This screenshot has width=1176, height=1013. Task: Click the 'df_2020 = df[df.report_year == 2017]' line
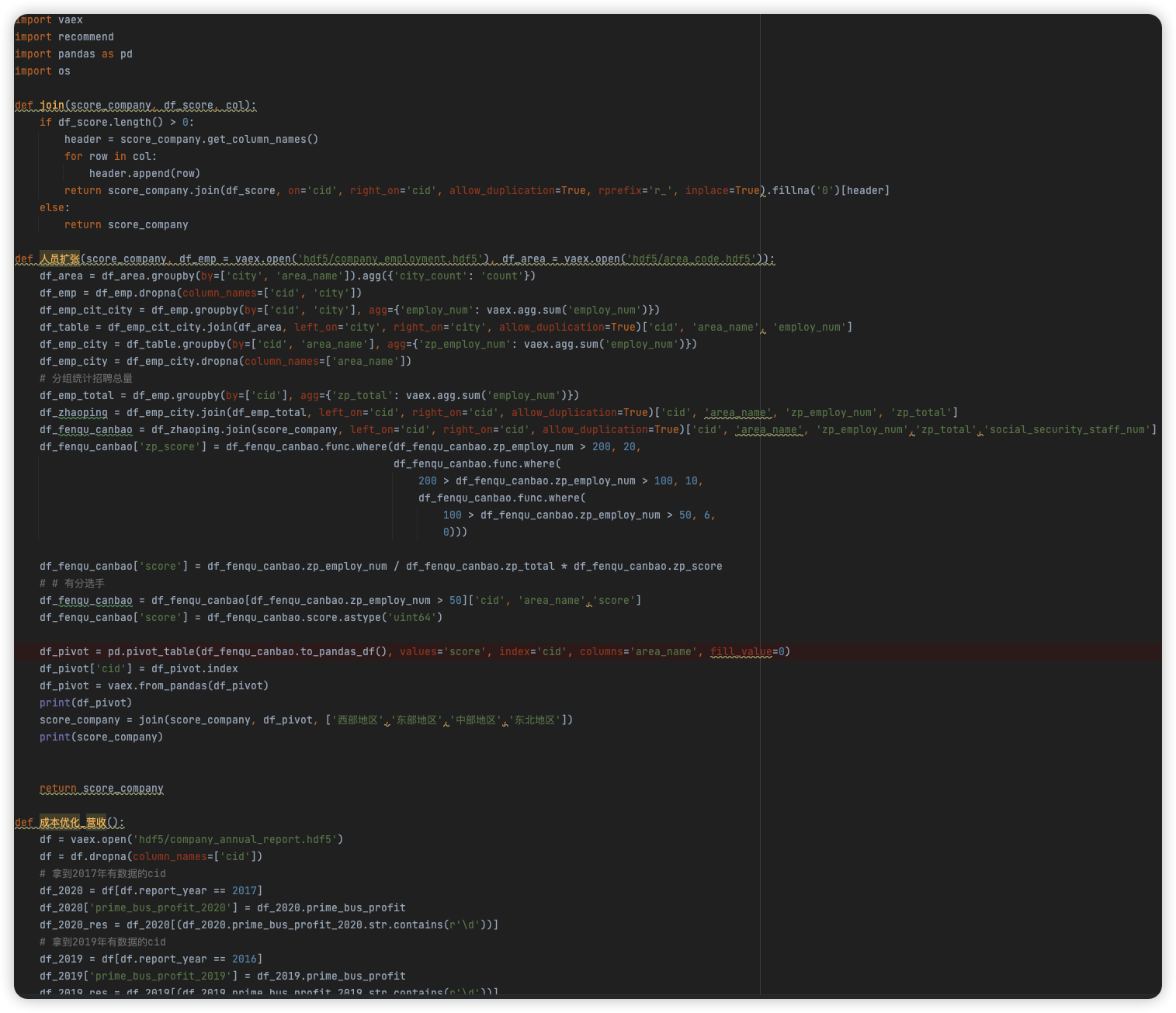pyautogui.click(x=151, y=891)
